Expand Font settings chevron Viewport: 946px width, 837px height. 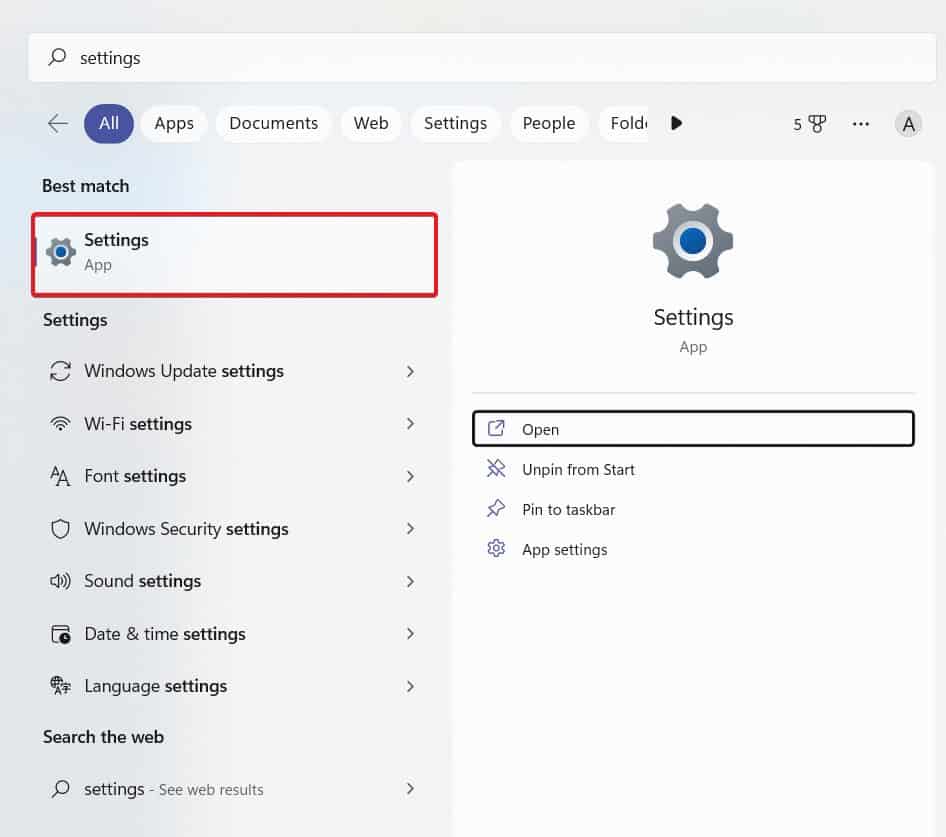coord(410,476)
